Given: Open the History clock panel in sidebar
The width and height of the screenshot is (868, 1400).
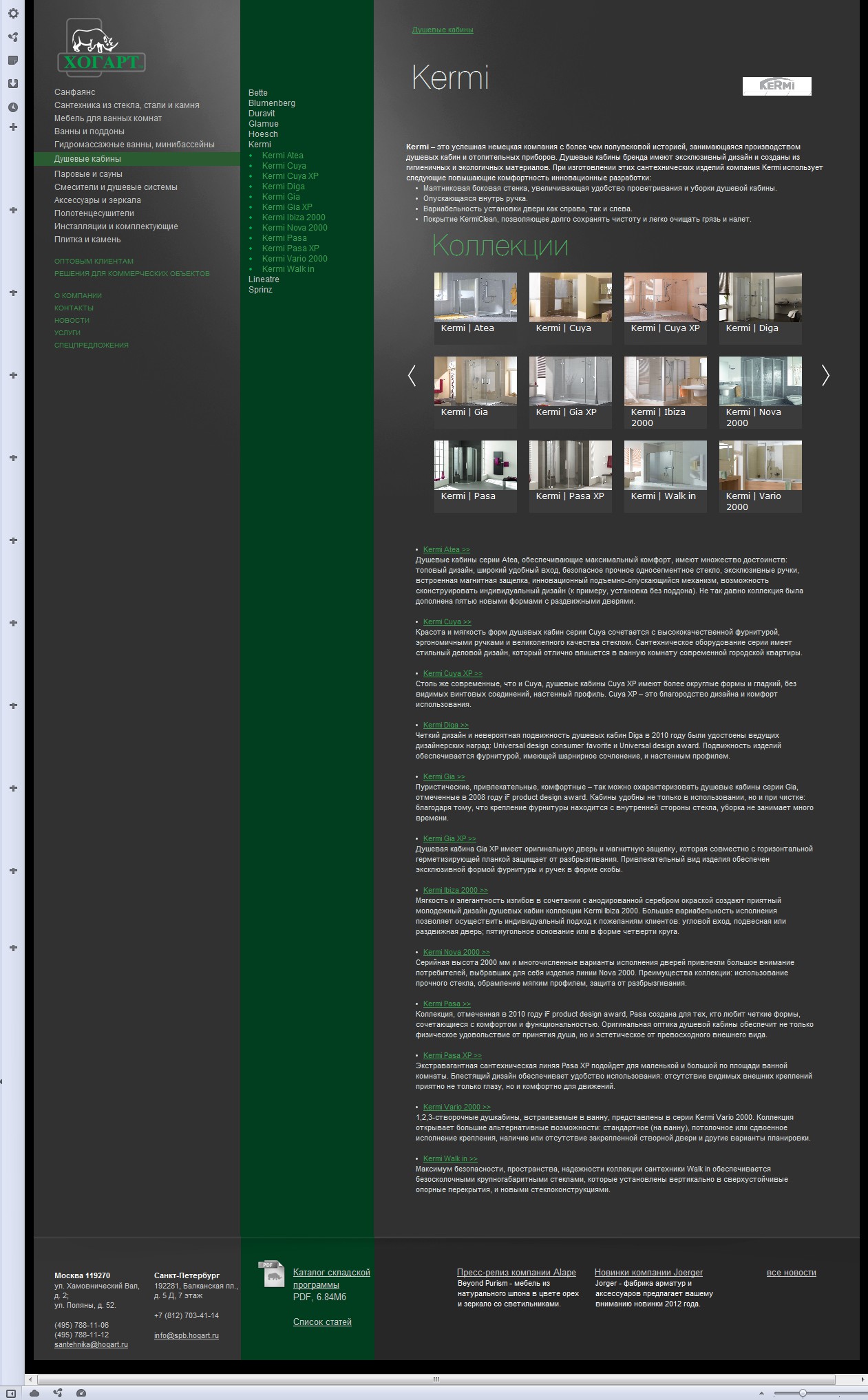Looking at the screenshot, I should coord(12,107).
